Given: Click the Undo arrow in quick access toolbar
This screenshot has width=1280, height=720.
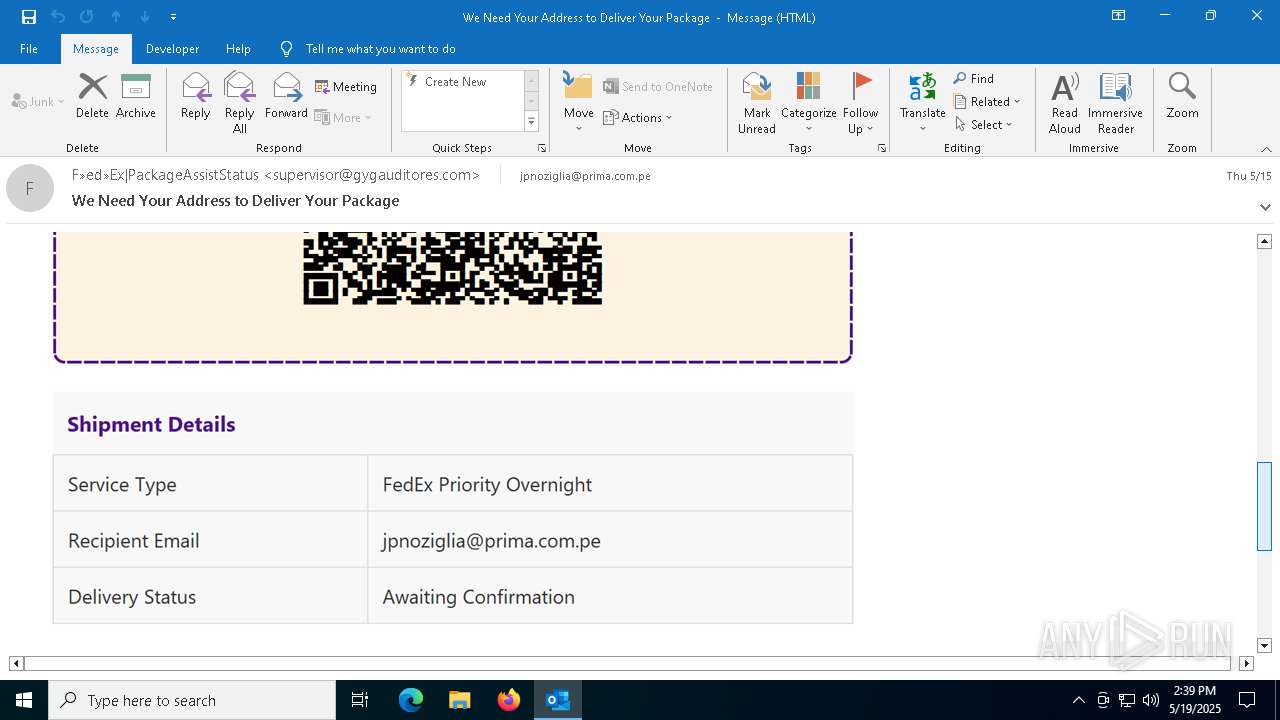Looking at the screenshot, I should pyautogui.click(x=57, y=17).
